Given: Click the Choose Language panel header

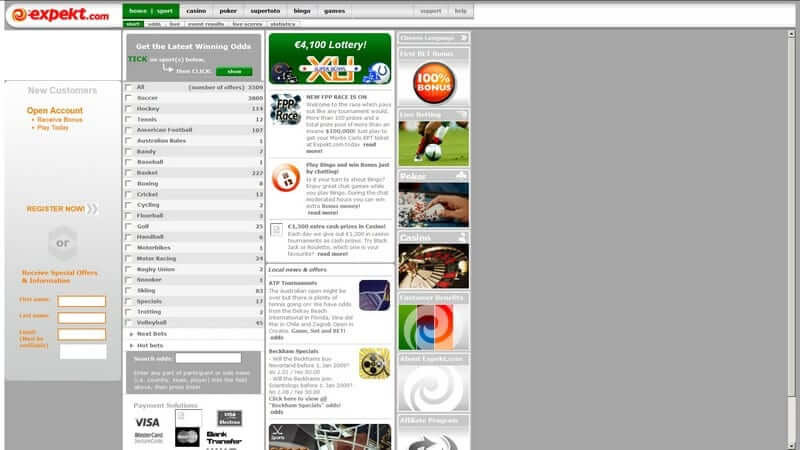Looking at the screenshot, I should 434,38.
